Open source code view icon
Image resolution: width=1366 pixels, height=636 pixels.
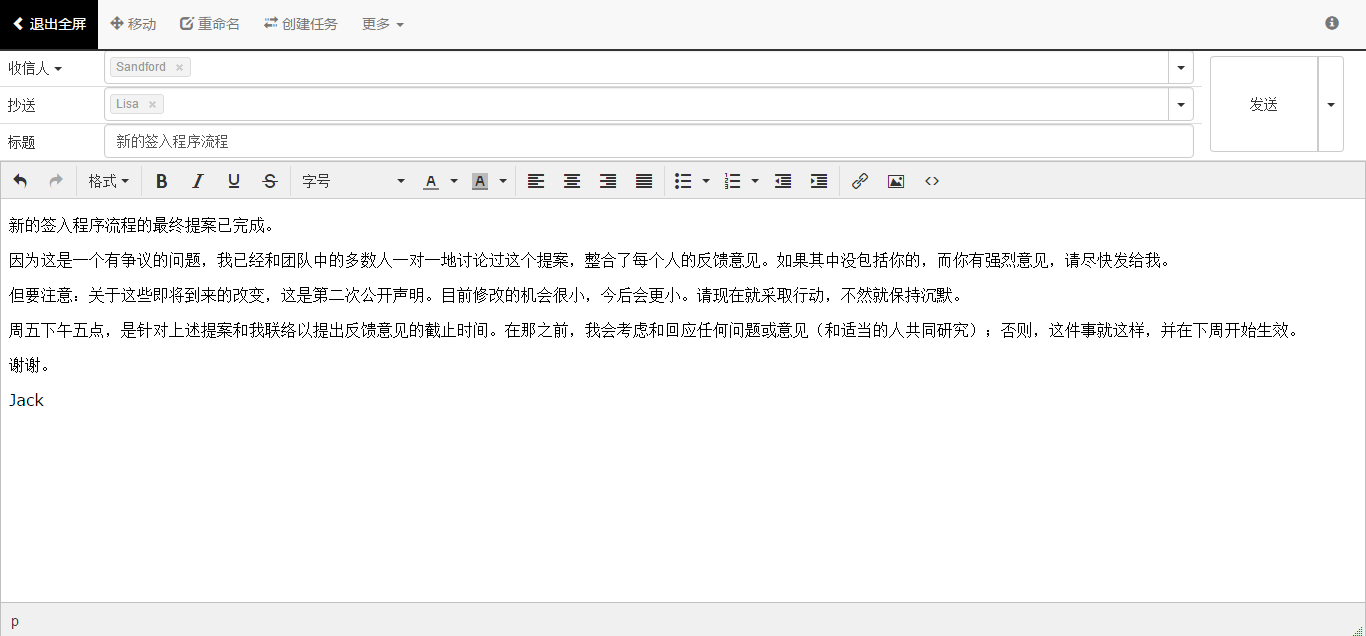tap(932, 181)
